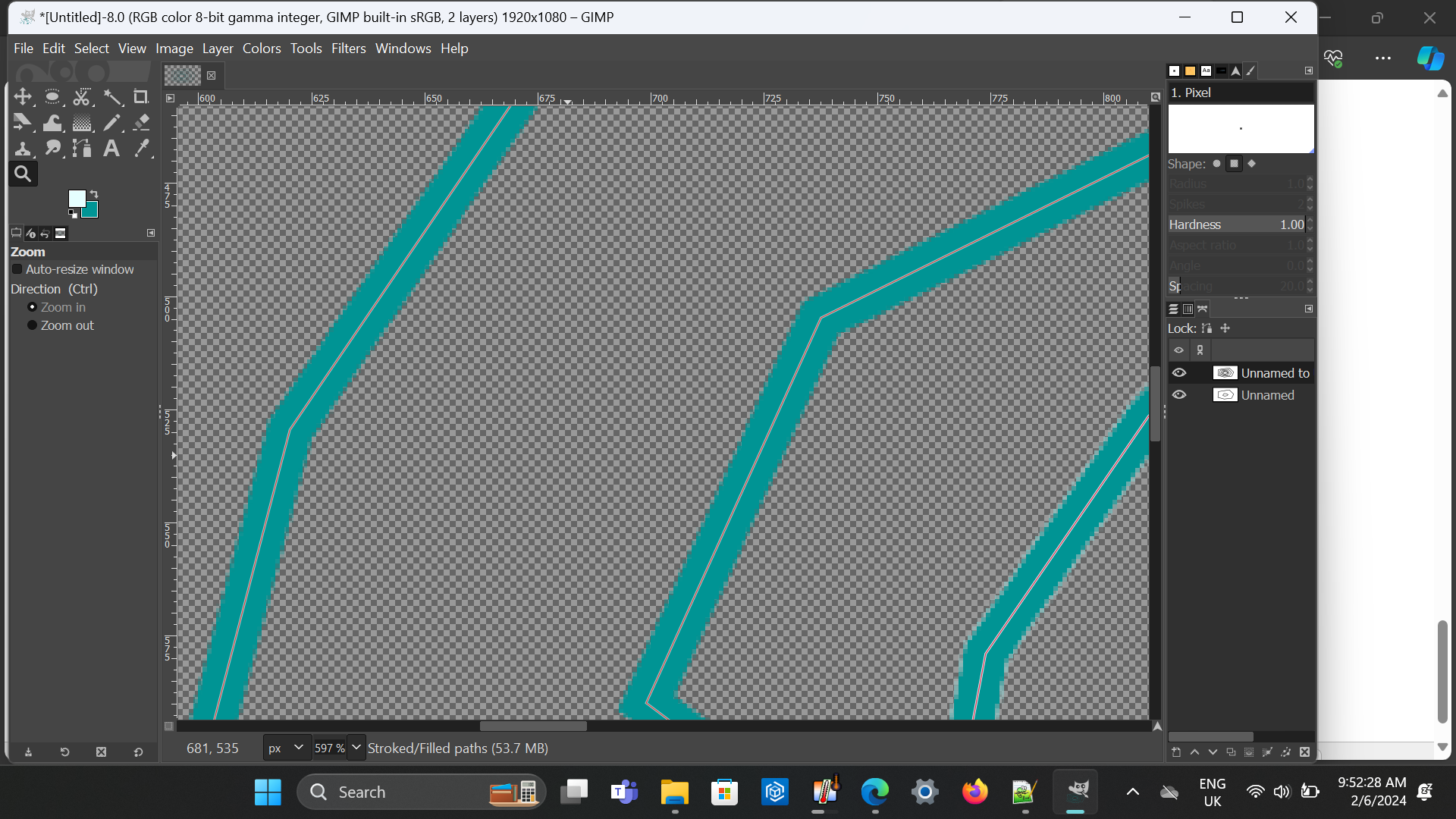Select the Crop tool

pyautogui.click(x=141, y=97)
